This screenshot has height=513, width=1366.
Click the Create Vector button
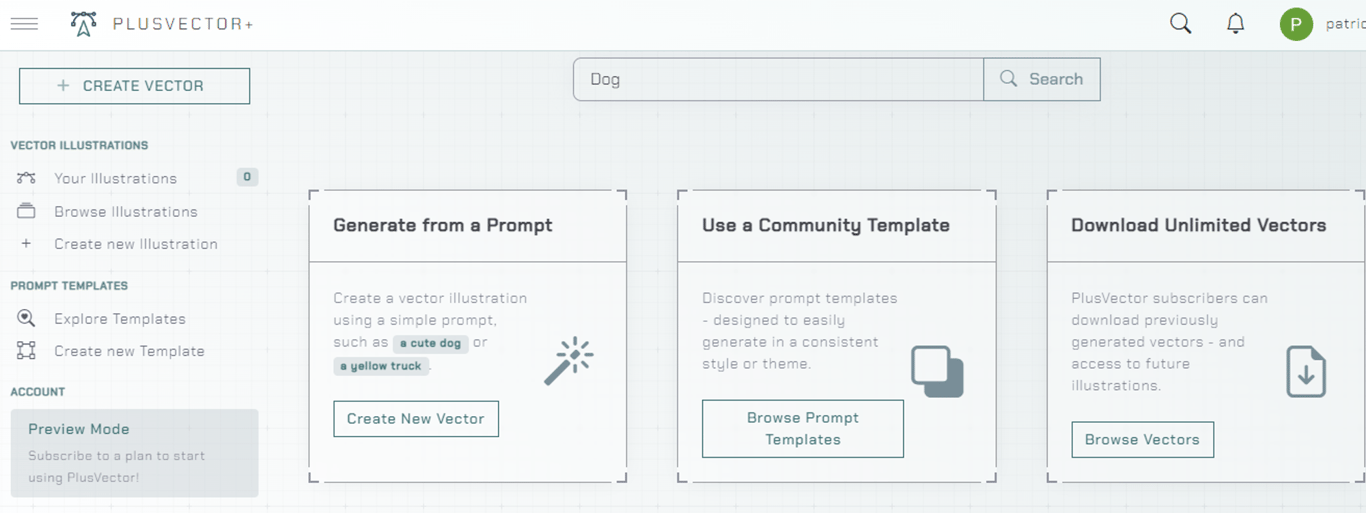[x=134, y=86]
